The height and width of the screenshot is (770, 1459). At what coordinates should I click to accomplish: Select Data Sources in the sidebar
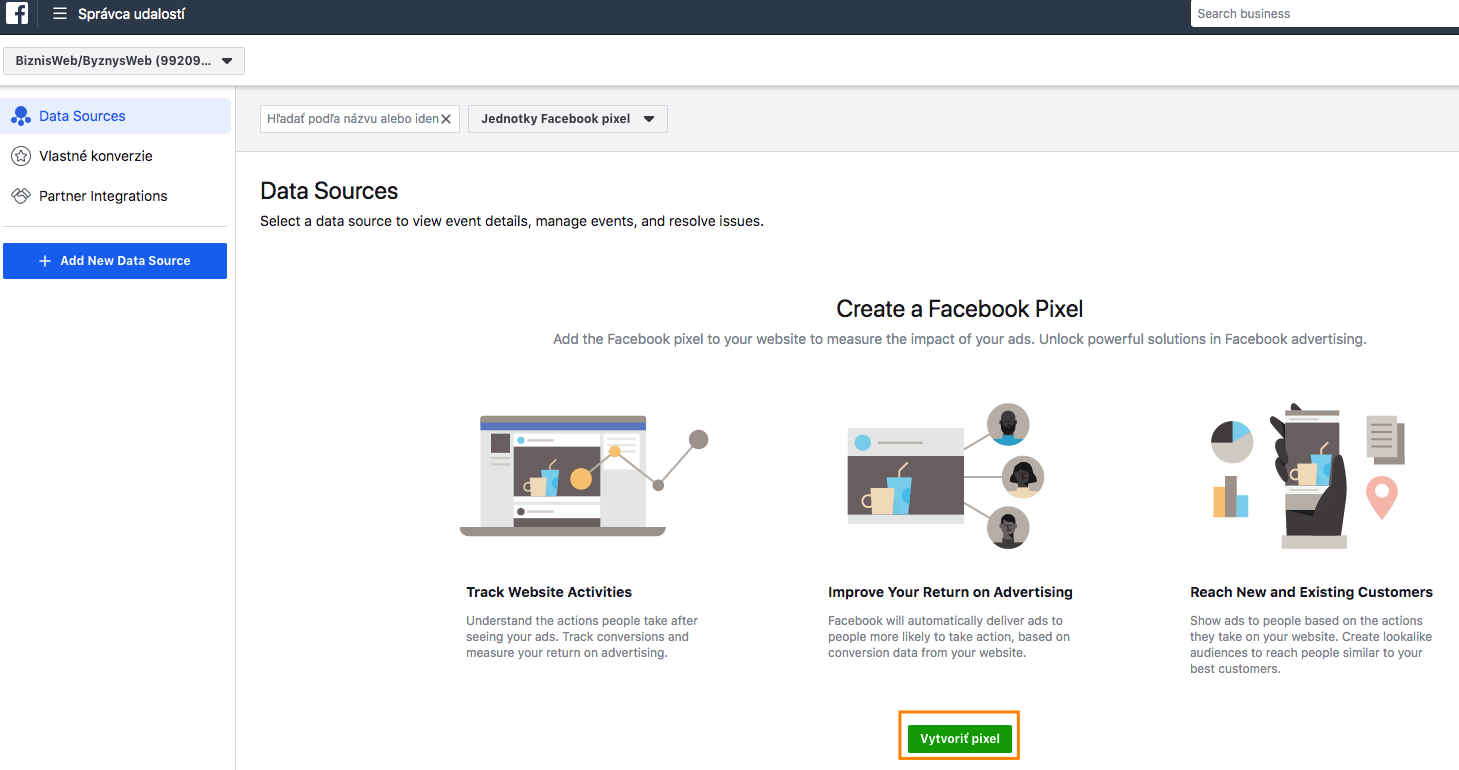(x=116, y=116)
